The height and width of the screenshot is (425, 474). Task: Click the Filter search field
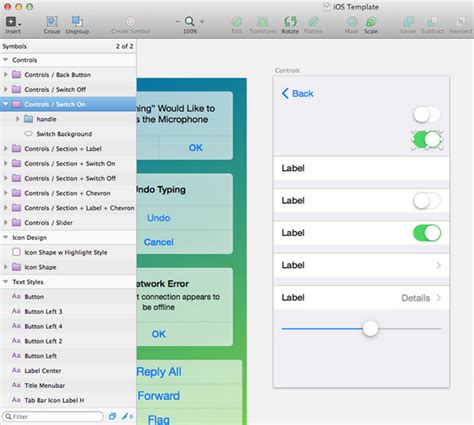pos(53,417)
